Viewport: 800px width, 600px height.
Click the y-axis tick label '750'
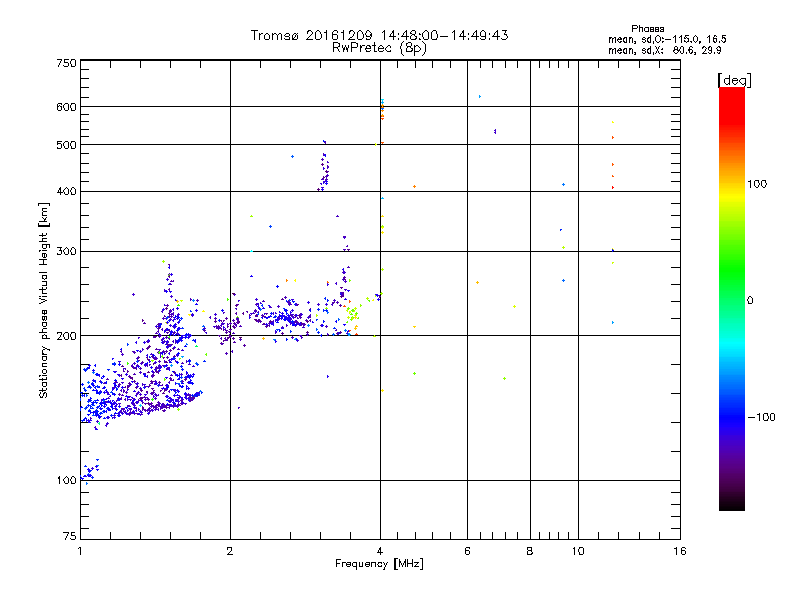coord(66,63)
